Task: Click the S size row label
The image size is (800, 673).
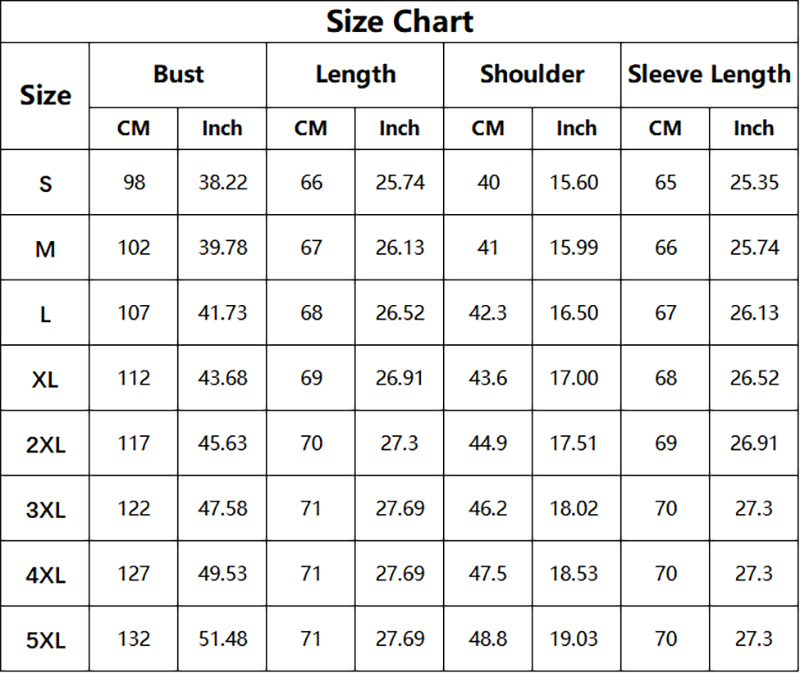Action: 45,183
